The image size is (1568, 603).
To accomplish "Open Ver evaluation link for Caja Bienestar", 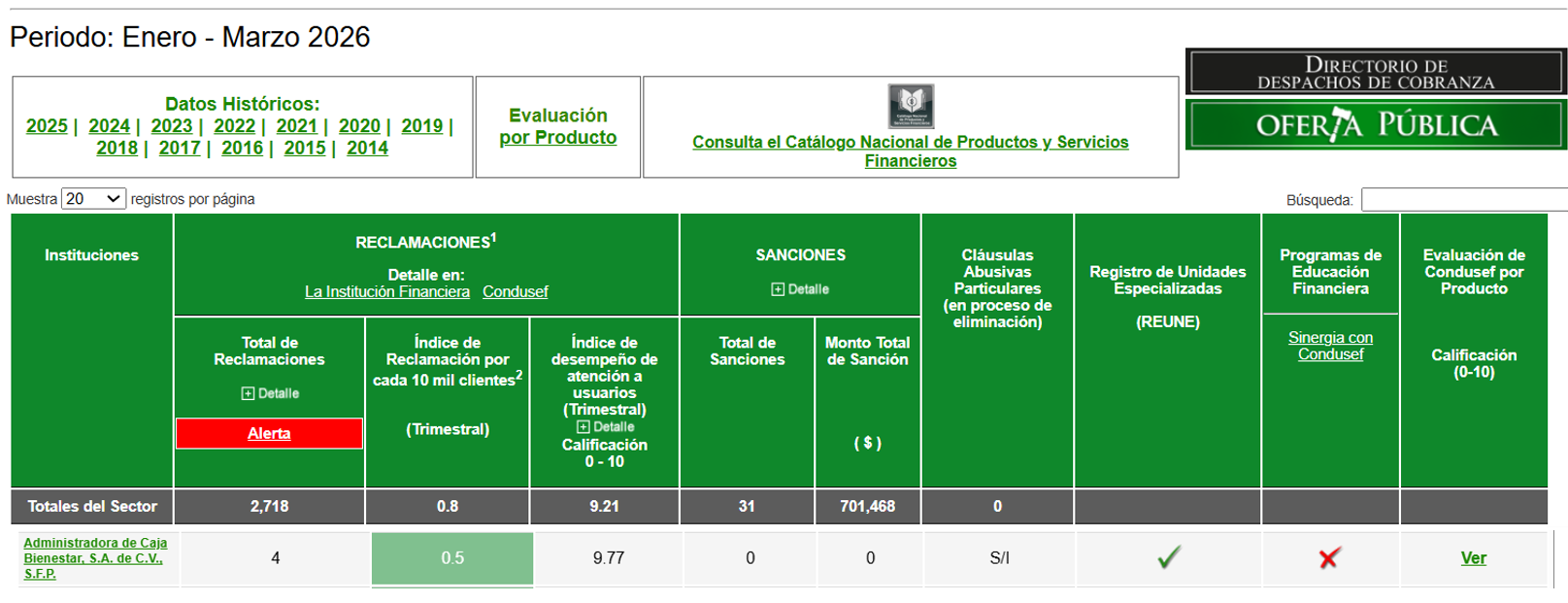I will click(x=1474, y=558).
